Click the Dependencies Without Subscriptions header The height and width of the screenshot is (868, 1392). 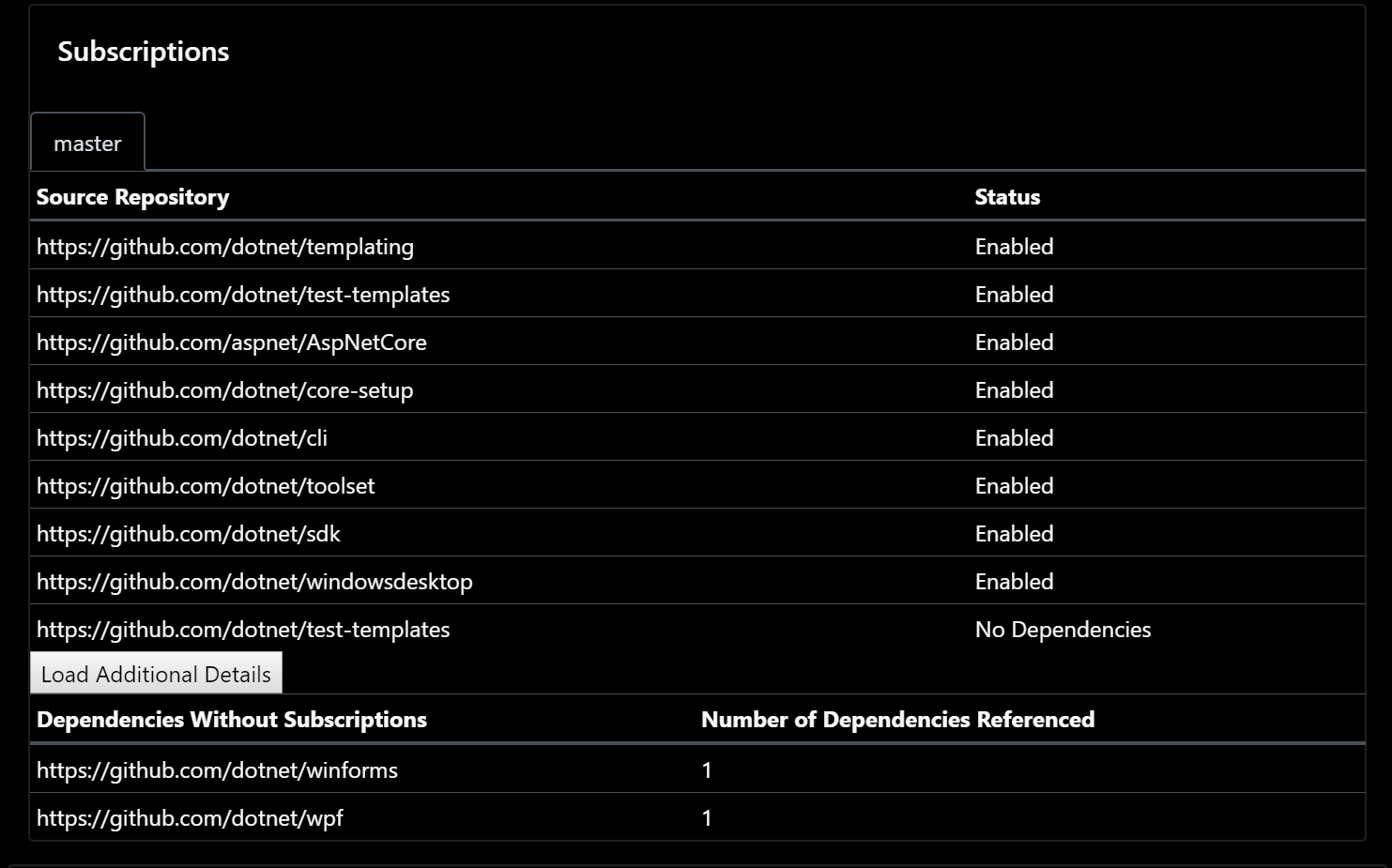232,719
